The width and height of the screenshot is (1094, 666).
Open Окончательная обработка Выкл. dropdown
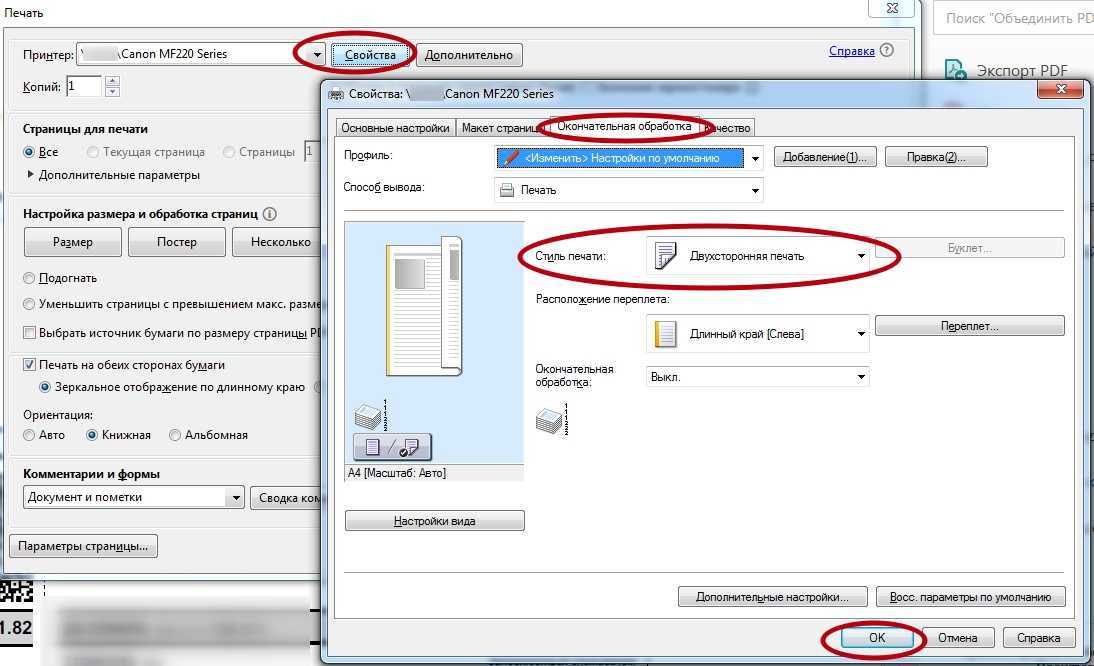coord(758,377)
